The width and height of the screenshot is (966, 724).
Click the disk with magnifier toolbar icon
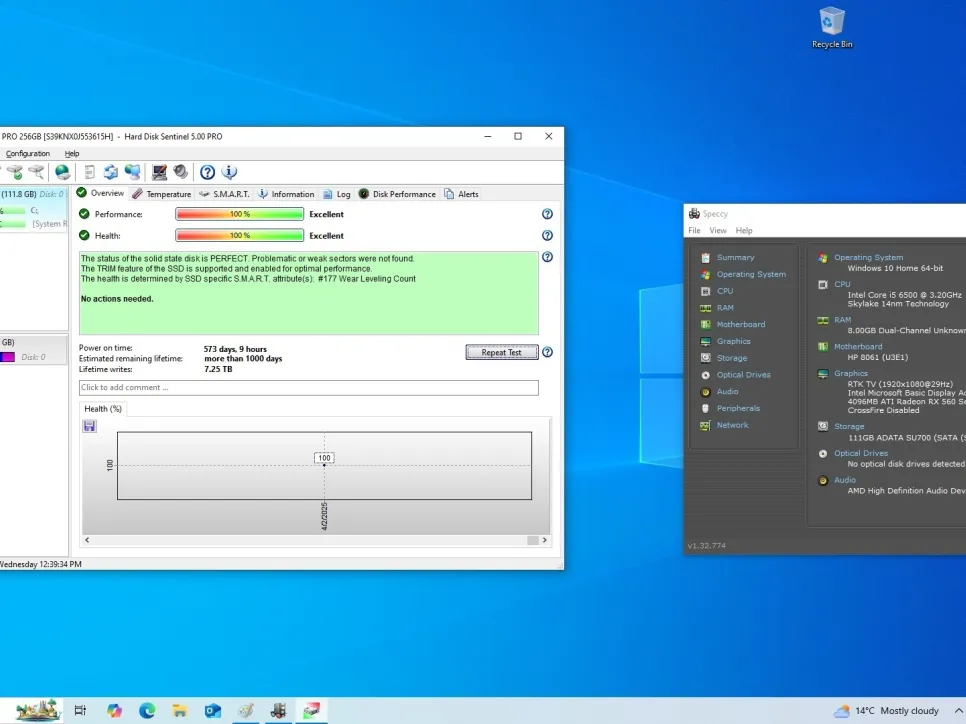(36, 172)
